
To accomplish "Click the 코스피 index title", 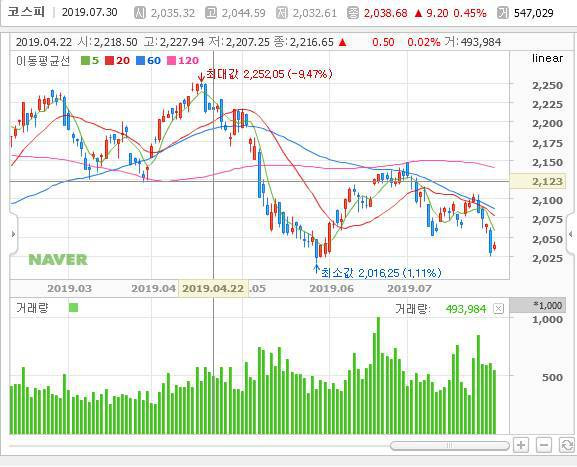I will (x=26, y=12).
